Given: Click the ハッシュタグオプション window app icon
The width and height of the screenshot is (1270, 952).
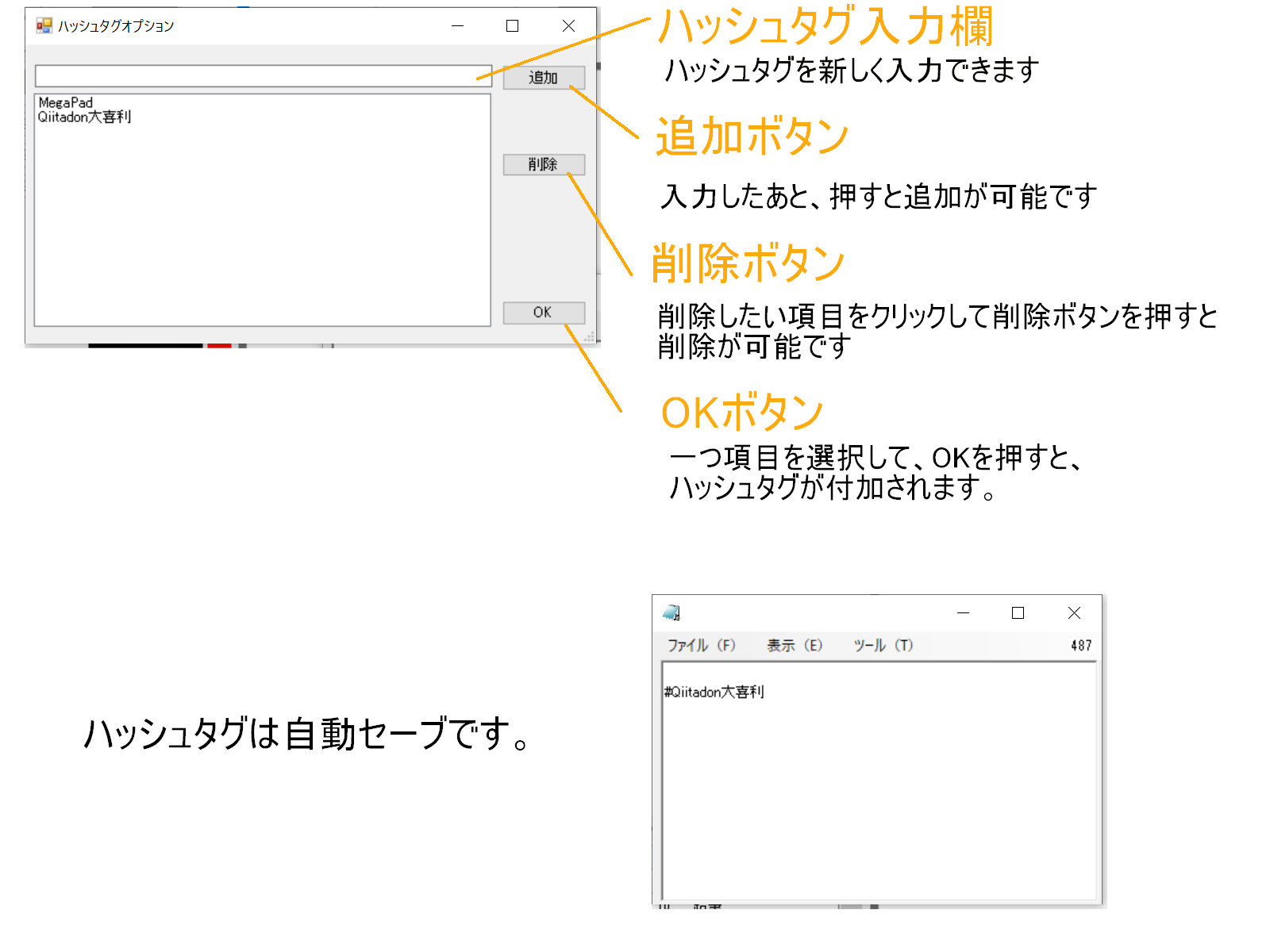Looking at the screenshot, I should (44, 26).
